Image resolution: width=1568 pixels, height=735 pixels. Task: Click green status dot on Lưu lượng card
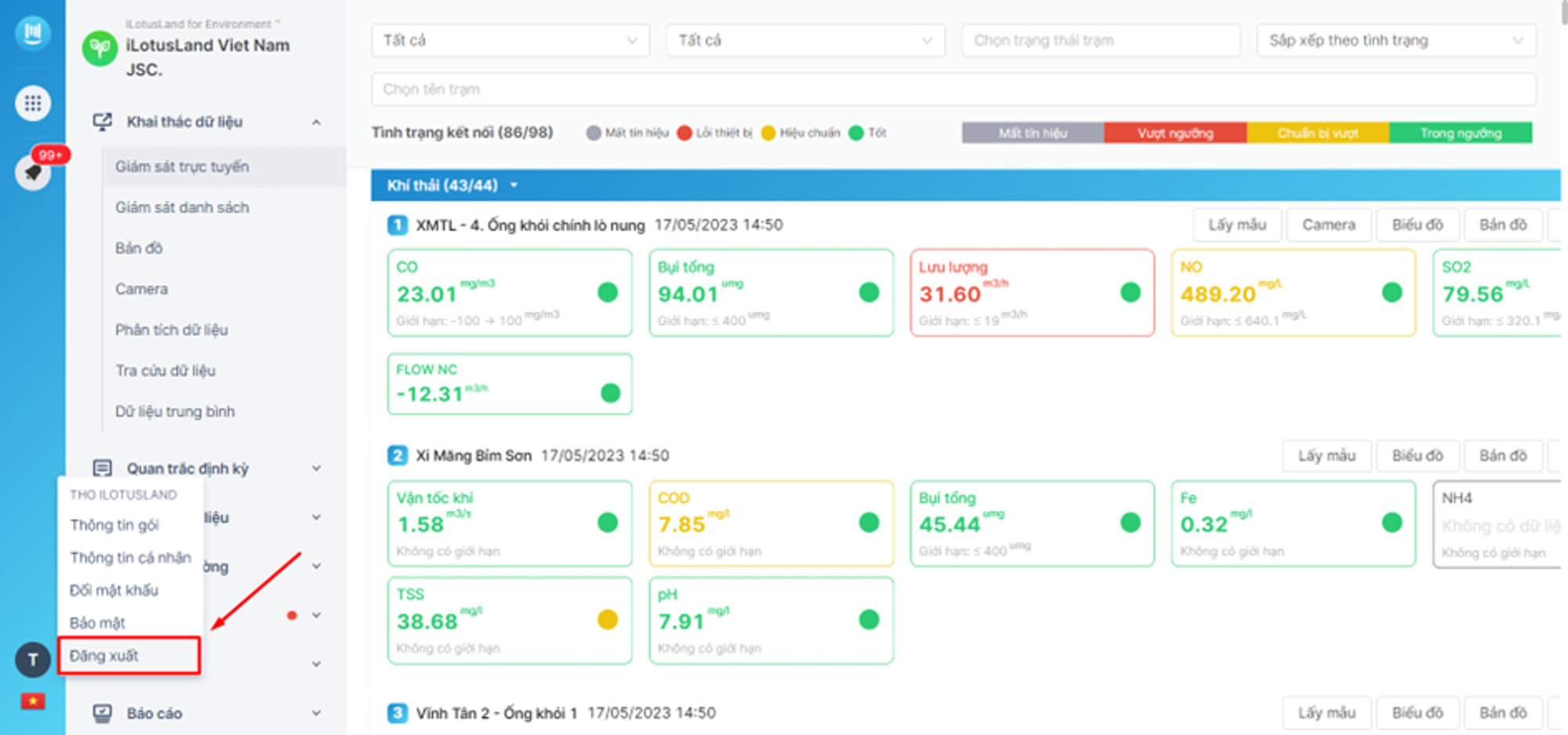coord(1131,292)
